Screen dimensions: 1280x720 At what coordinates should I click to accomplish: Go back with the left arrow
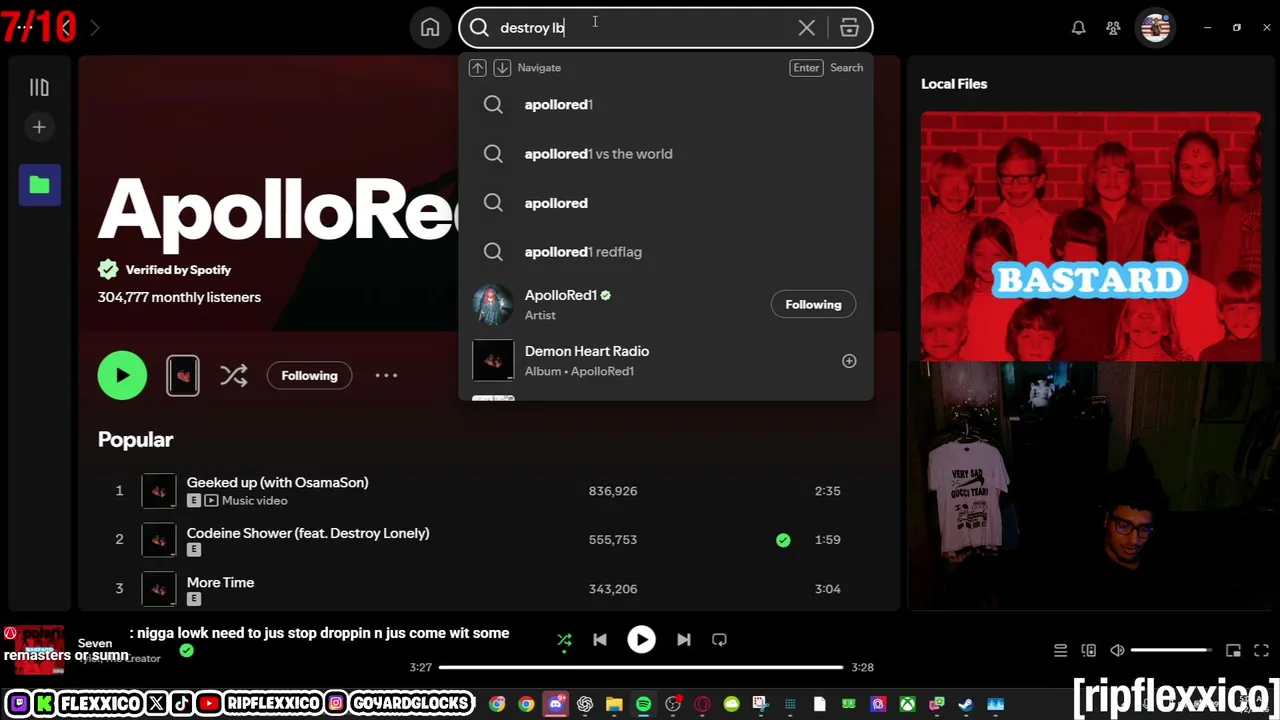[x=66, y=28]
